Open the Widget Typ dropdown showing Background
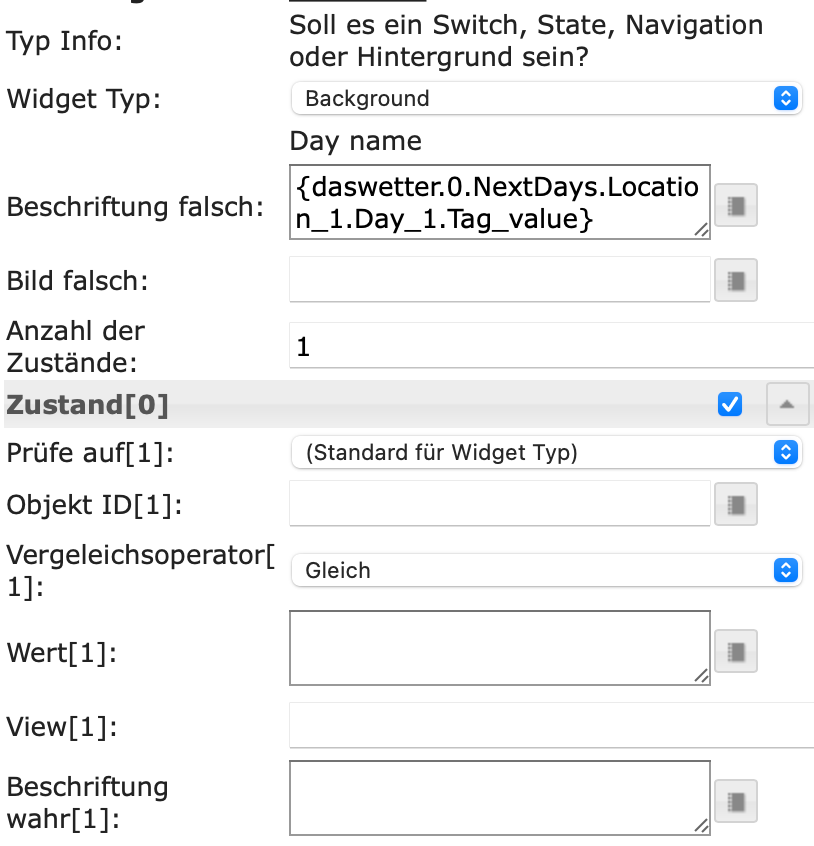The width and height of the screenshot is (814, 846). 546,98
